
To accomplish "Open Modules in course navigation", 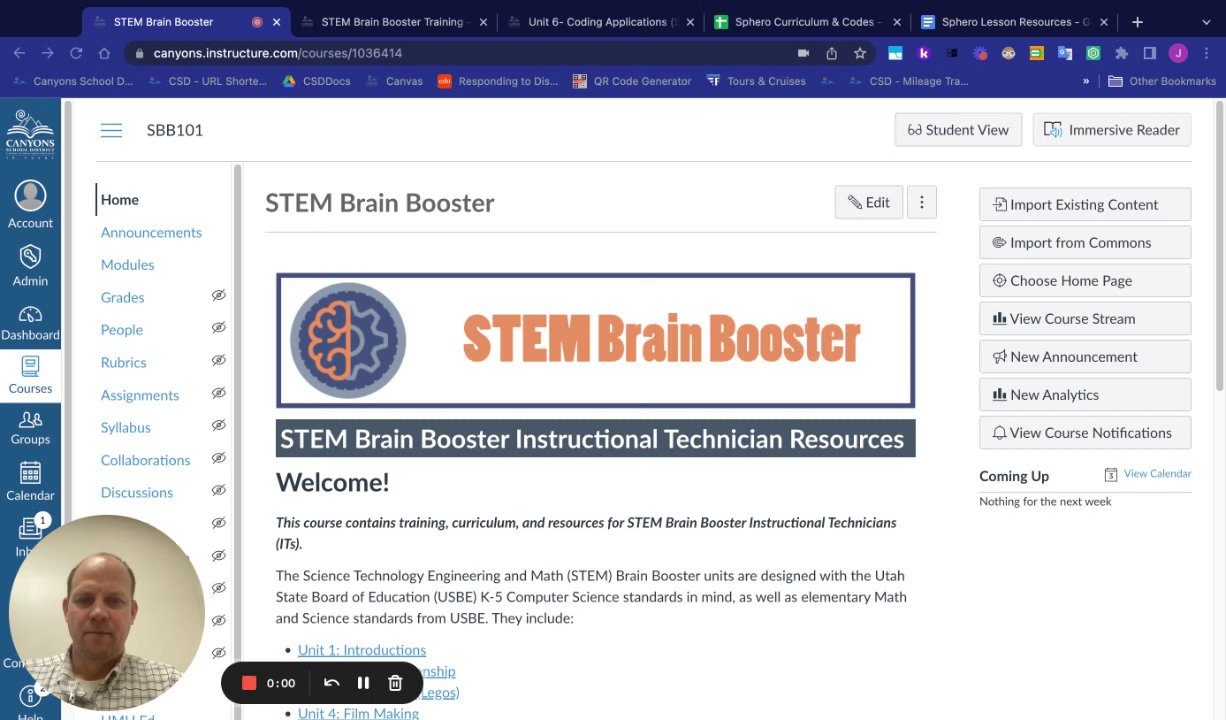I will coord(127,264).
